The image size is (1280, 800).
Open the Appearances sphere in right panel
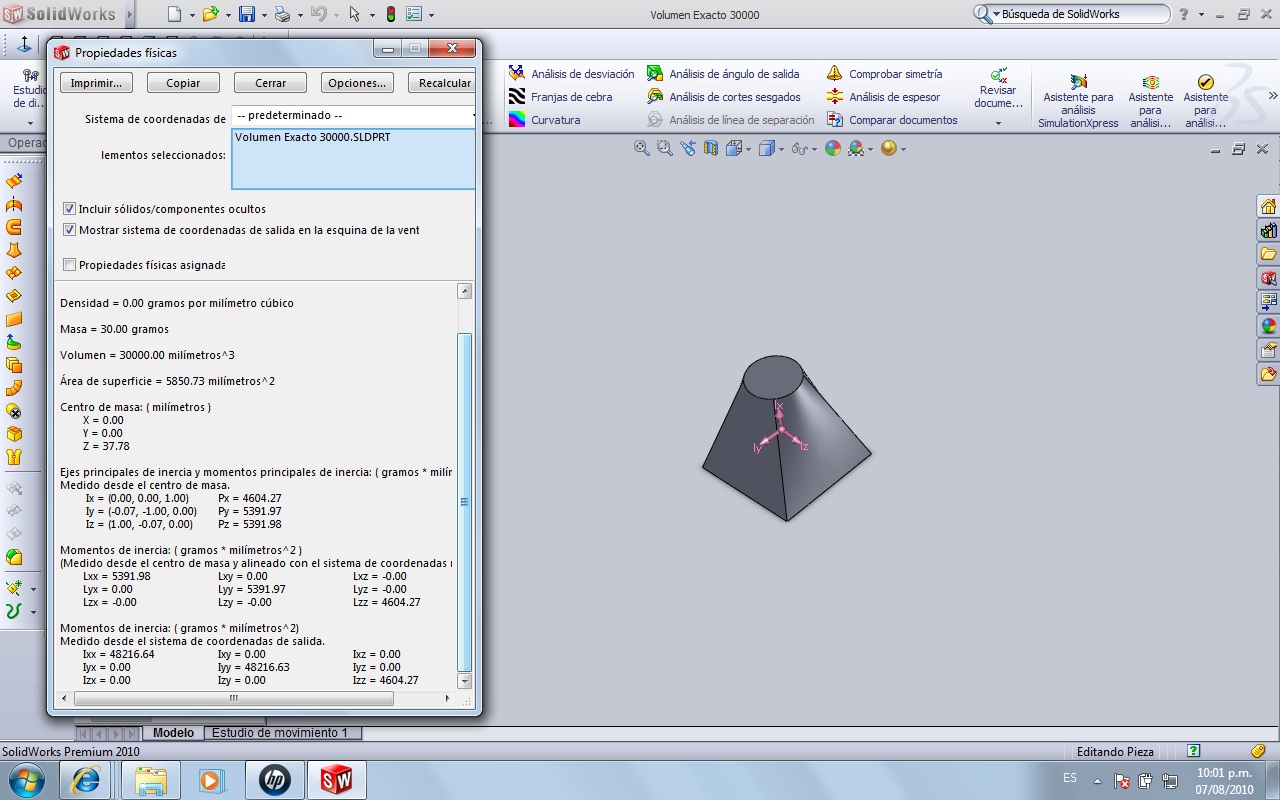(x=1268, y=326)
